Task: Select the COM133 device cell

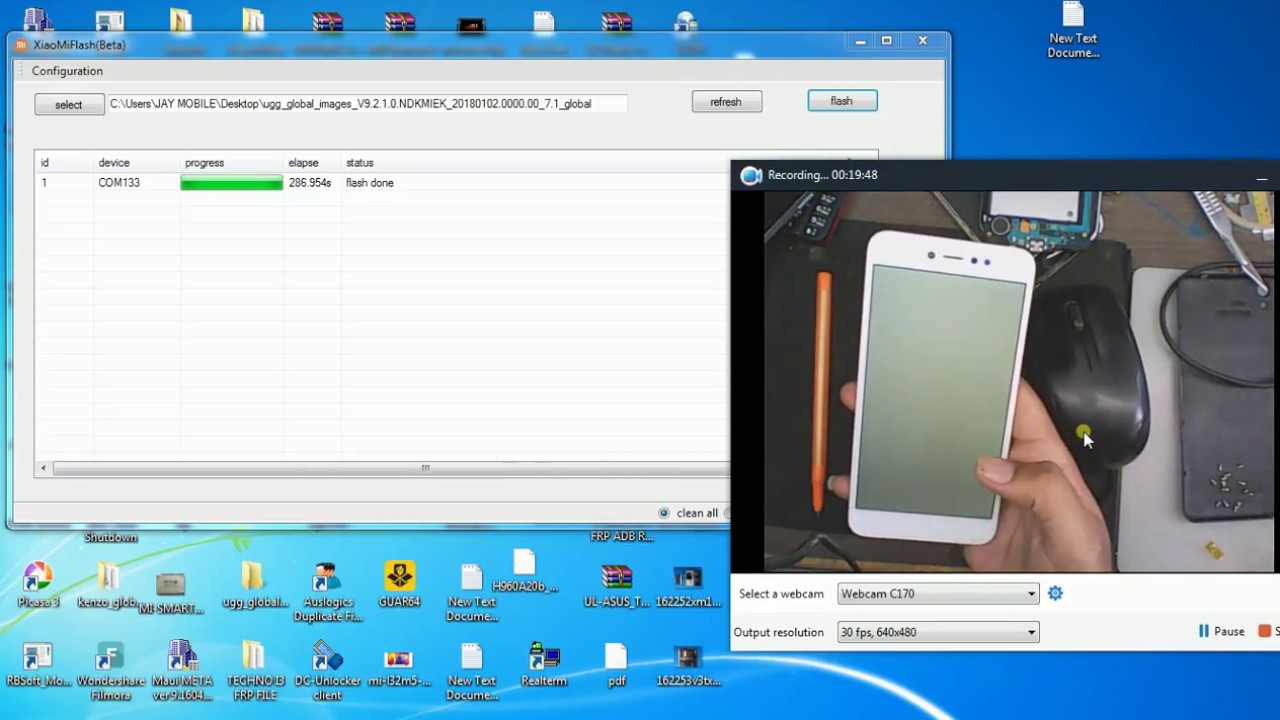Action: (119, 183)
